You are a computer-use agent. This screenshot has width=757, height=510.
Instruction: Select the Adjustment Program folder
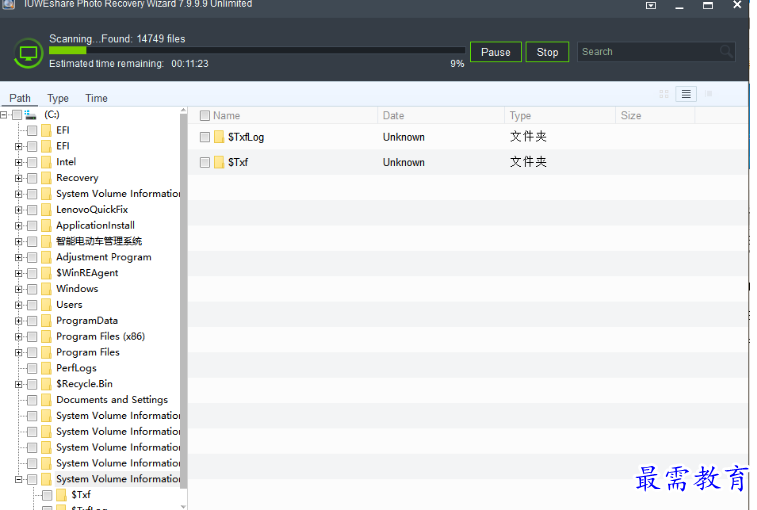click(x=104, y=257)
